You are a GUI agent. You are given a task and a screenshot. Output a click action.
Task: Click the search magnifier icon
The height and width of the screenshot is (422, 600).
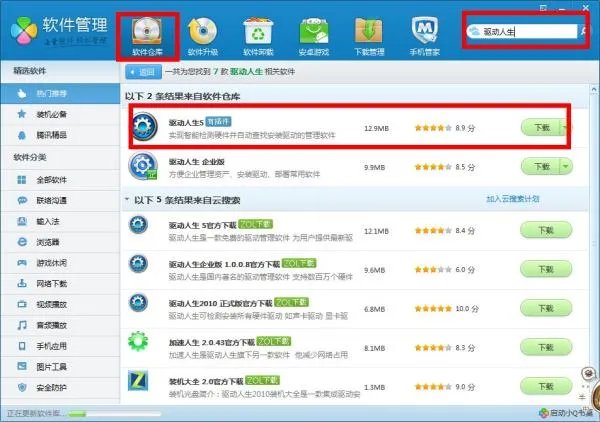584,31
